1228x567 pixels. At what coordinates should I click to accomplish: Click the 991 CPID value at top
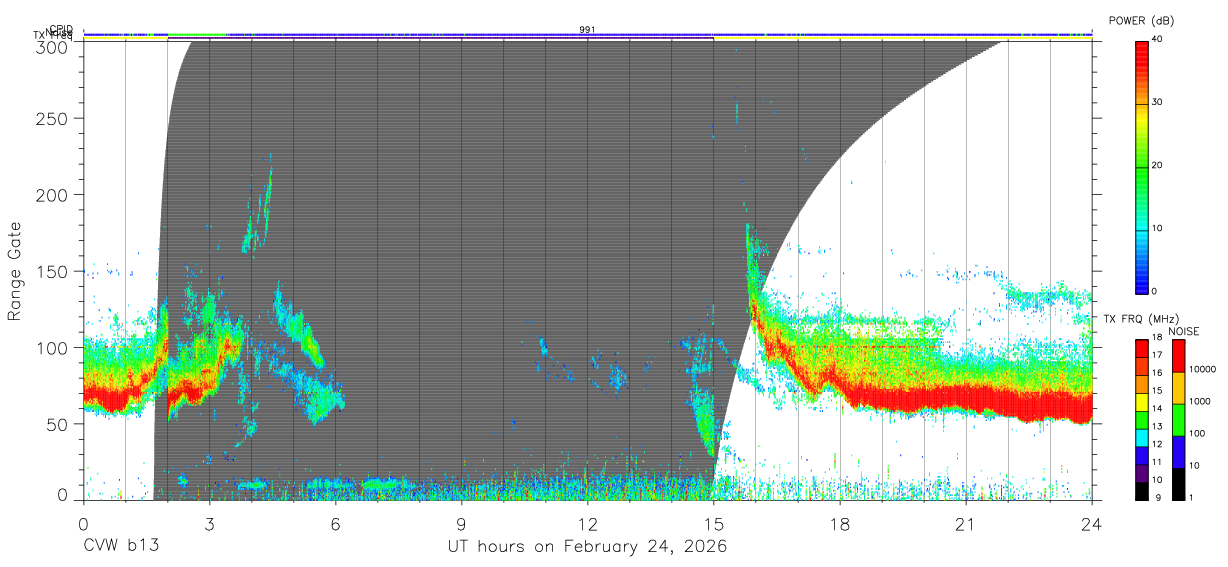[x=587, y=30]
